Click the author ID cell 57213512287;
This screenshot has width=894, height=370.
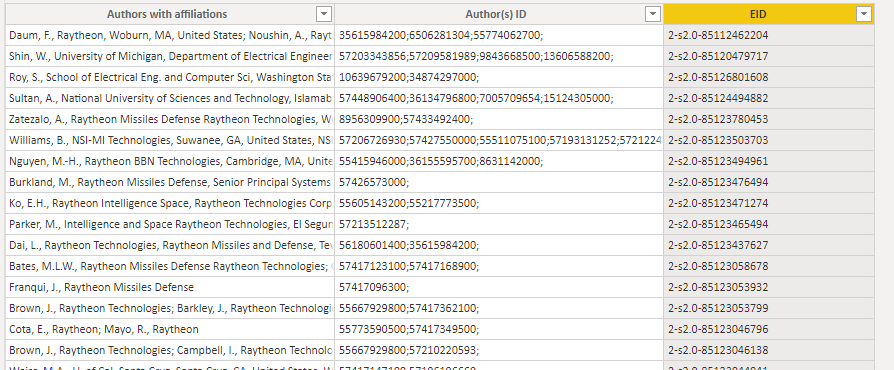coord(499,225)
